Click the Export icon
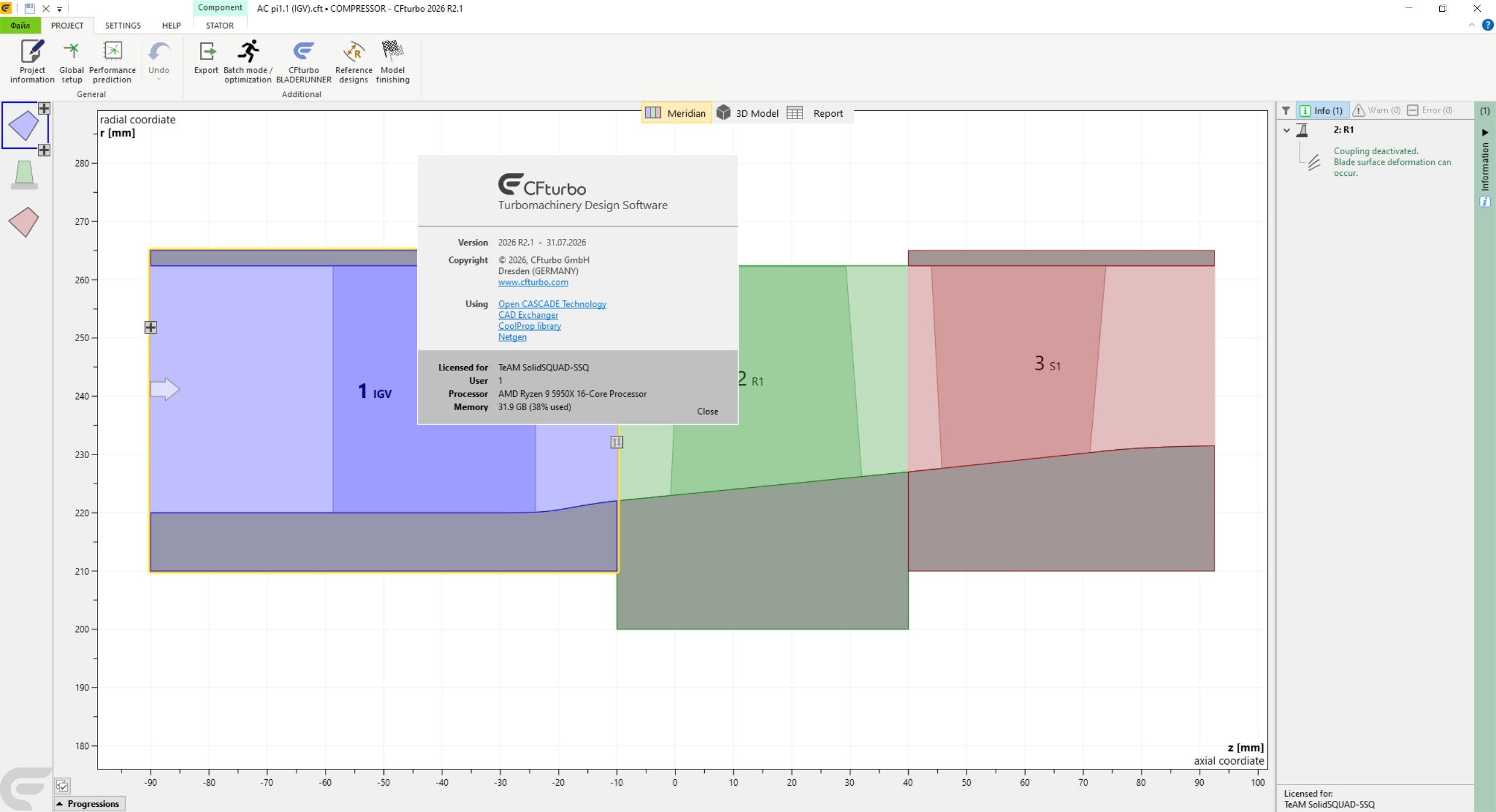This screenshot has height=812, width=1496. pyautogui.click(x=206, y=57)
